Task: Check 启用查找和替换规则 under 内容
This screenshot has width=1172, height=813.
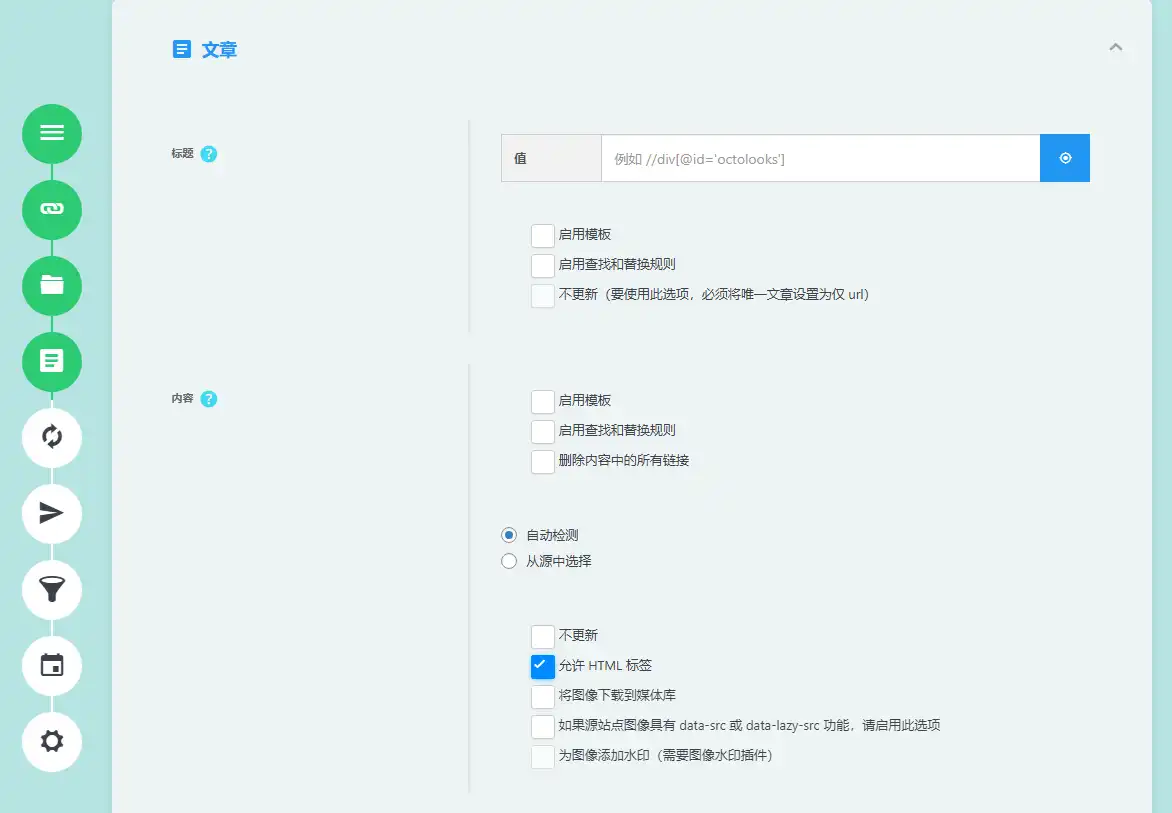Action: tap(542, 431)
